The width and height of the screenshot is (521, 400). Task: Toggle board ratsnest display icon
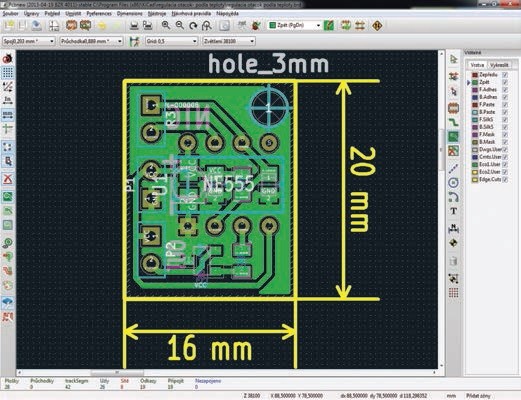pos(7,147)
